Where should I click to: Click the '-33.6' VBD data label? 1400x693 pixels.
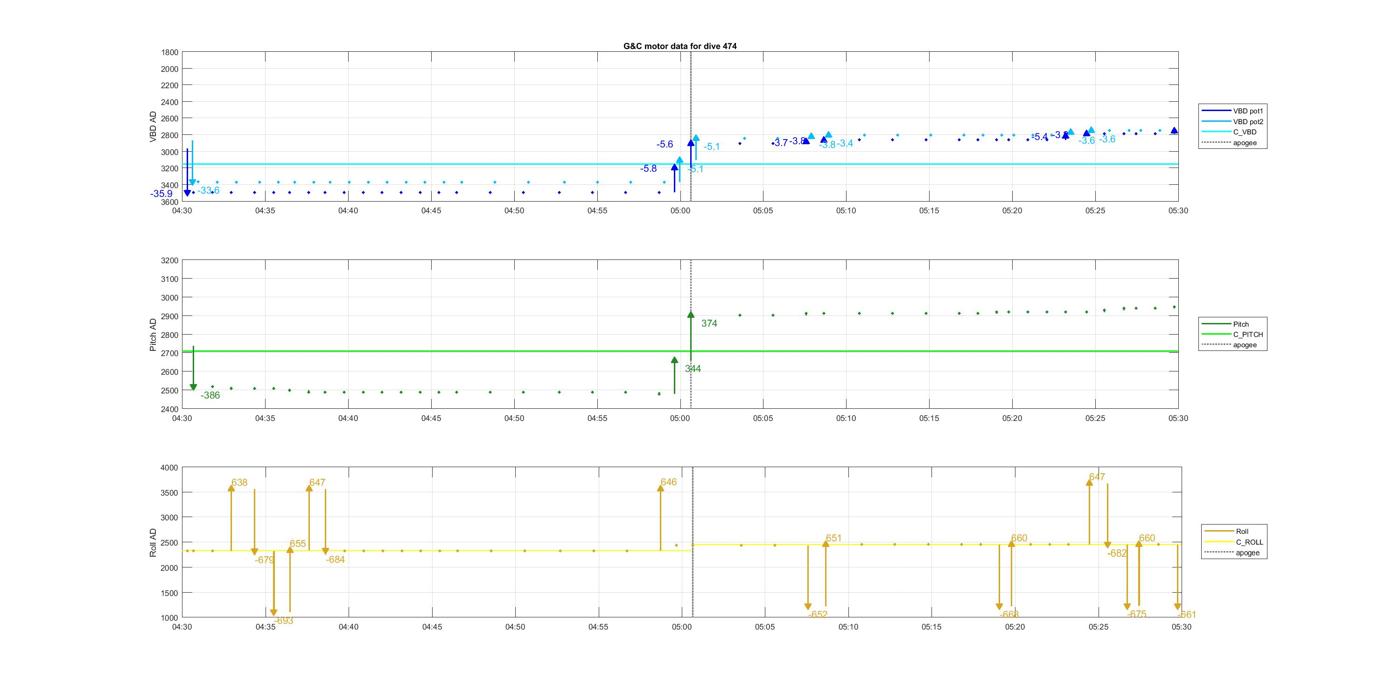tap(208, 190)
